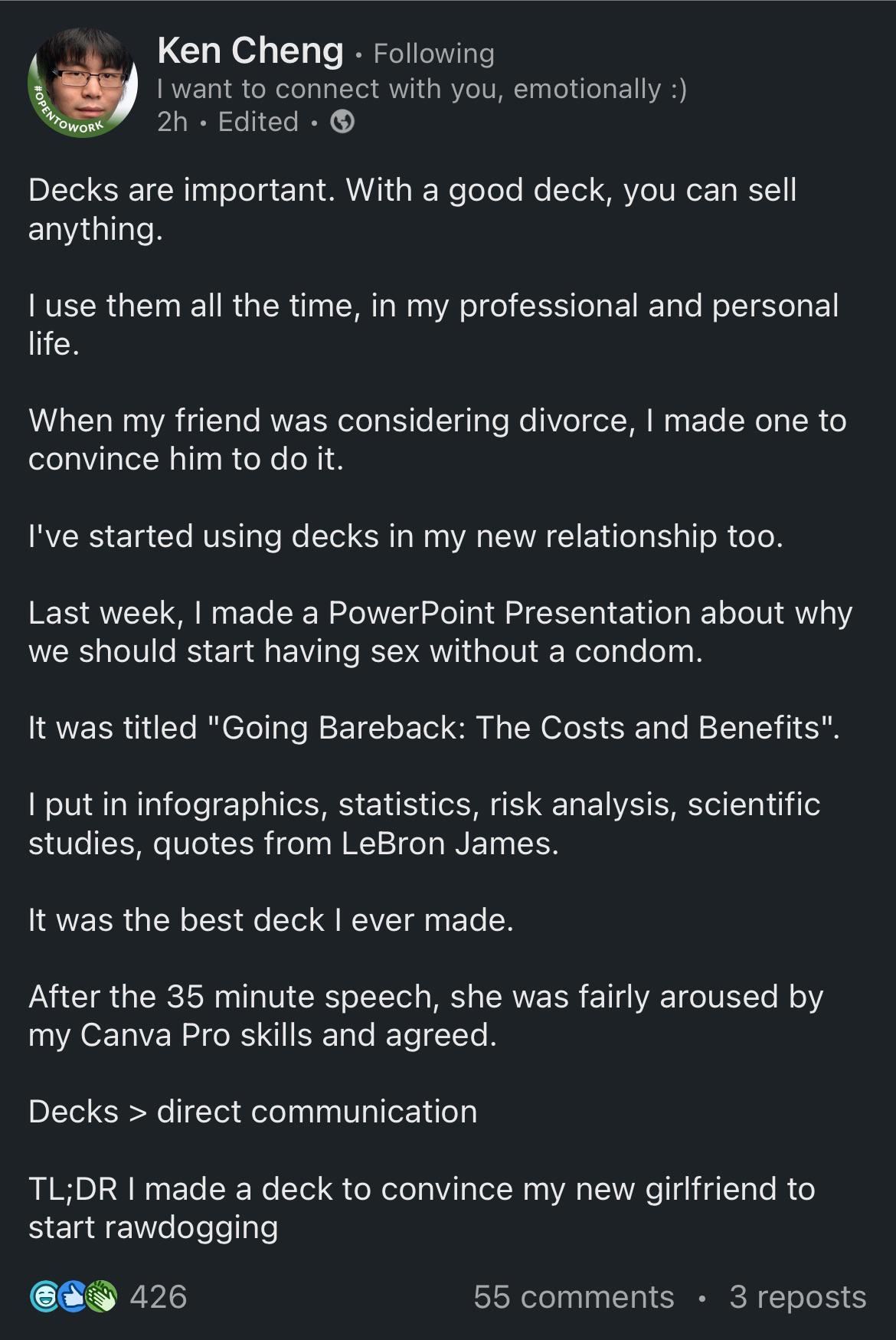Viewport: 896px width, 1340px height.
Task: Click the globe public visibility icon
Action: (342, 122)
